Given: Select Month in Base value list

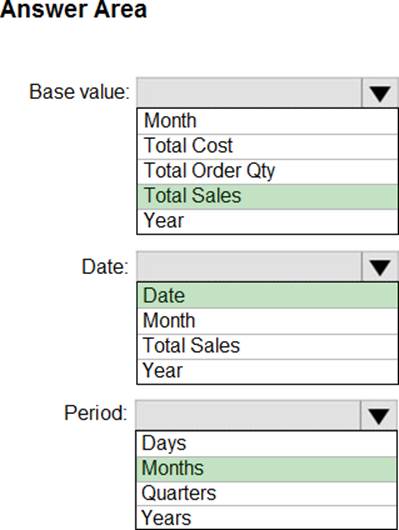Looking at the screenshot, I should coord(267,121).
